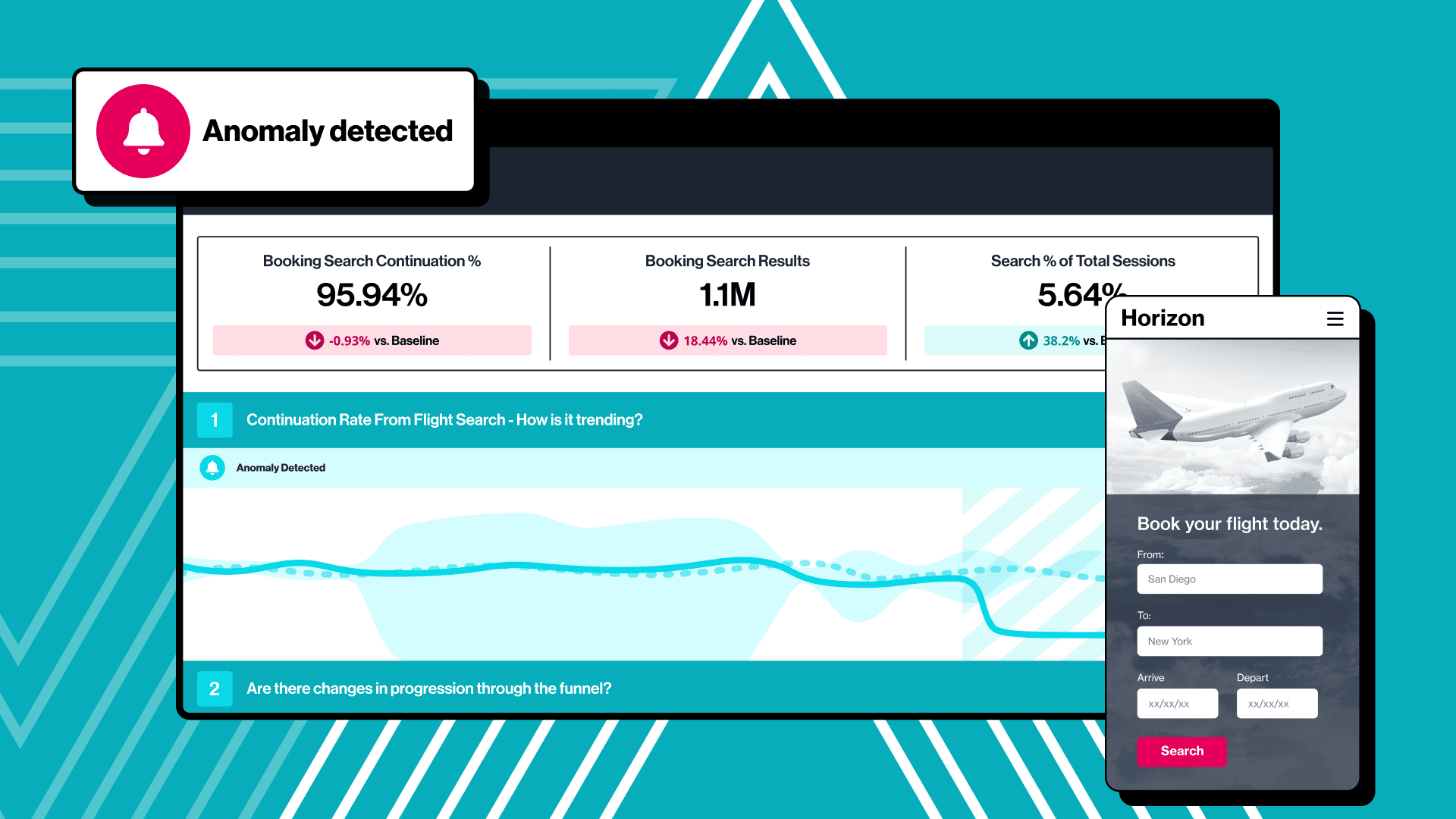Toggle baseline comparison for Booking Search Results

click(x=727, y=340)
